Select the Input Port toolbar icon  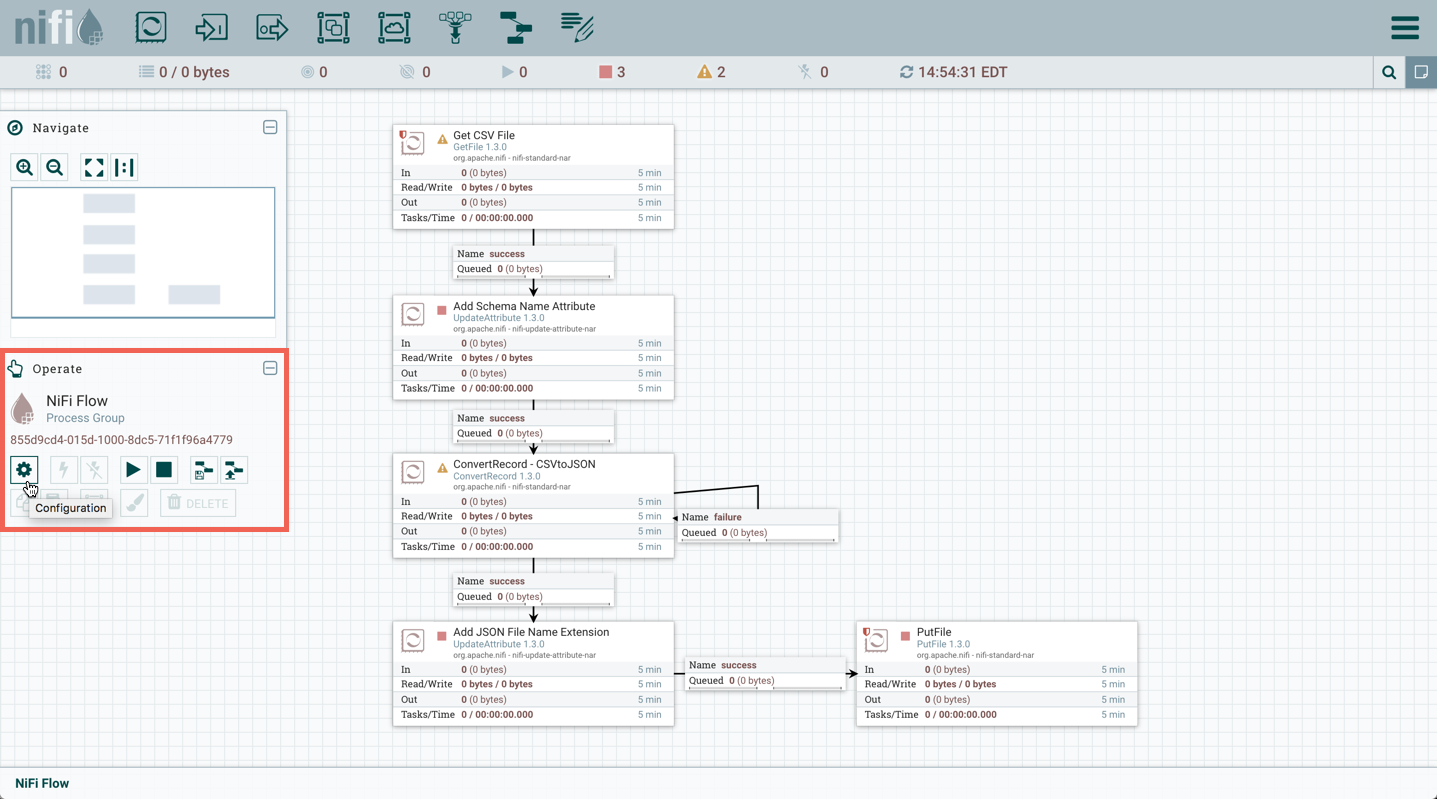point(211,27)
